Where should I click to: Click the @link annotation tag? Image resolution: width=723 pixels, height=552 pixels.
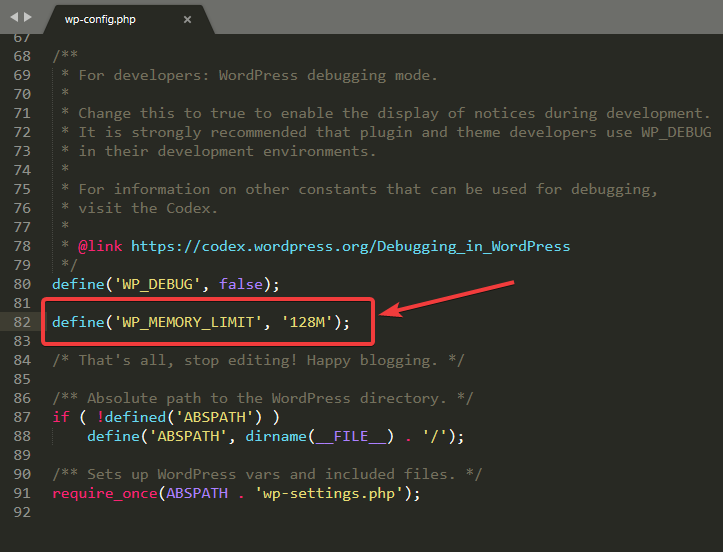[x=100, y=246]
